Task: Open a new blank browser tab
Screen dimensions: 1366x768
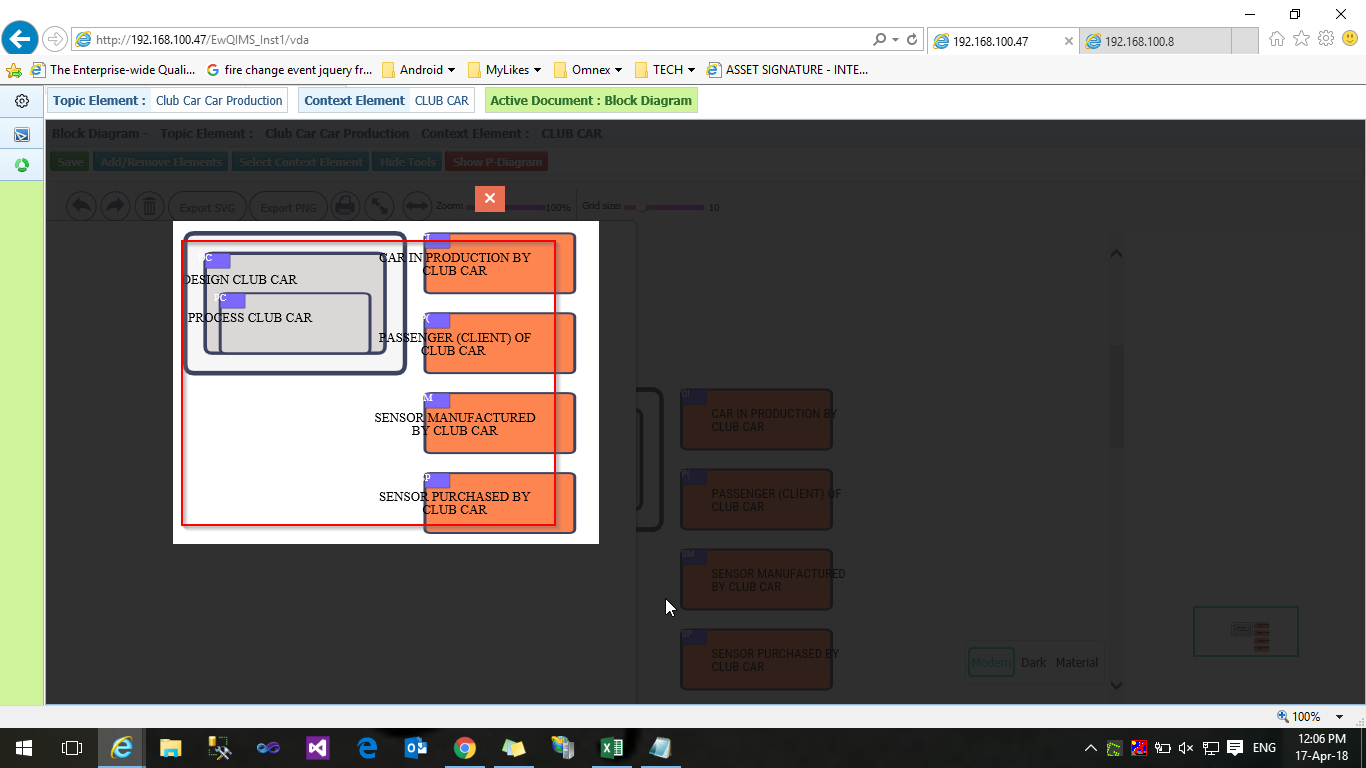Action: tap(1245, 41)
